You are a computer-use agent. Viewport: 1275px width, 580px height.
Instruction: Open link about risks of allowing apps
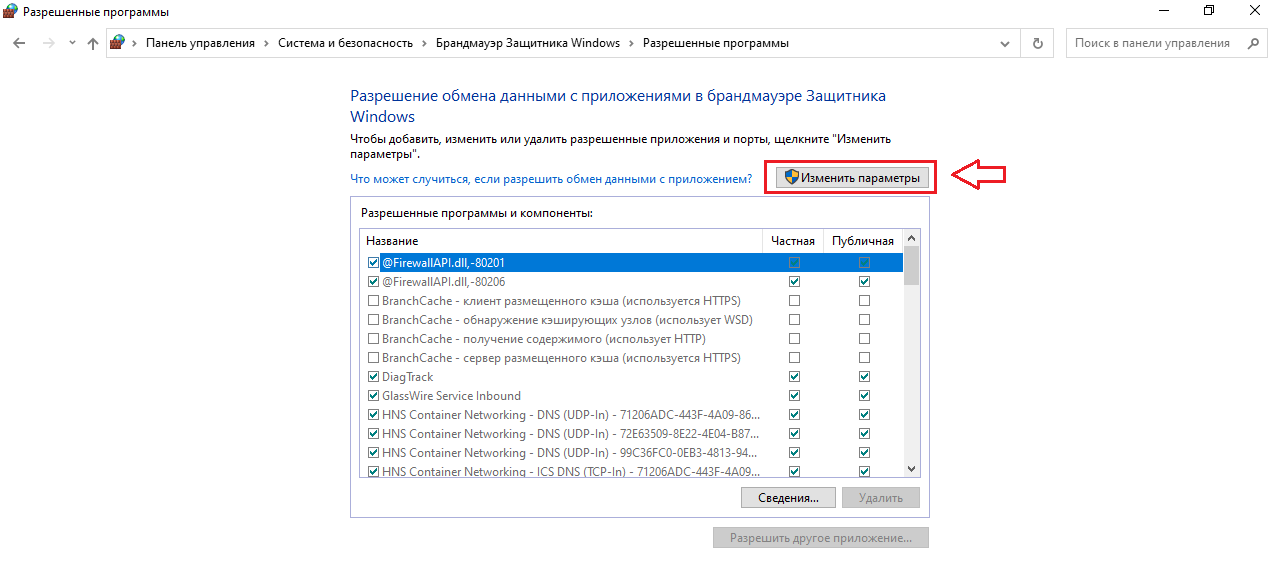point(551,179)
